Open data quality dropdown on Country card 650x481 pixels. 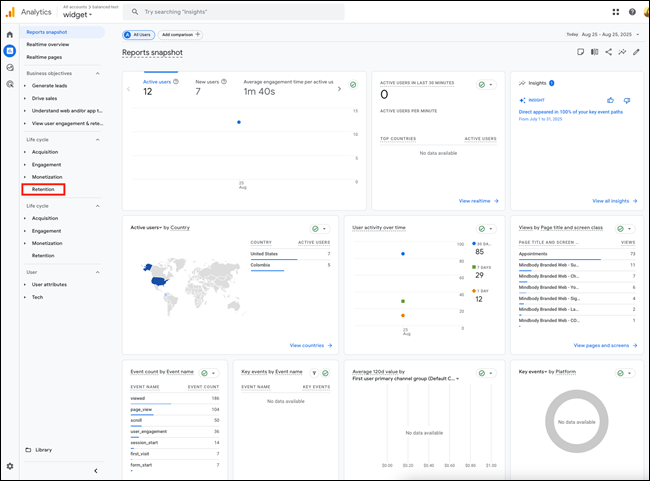click(x=320, y=229)
